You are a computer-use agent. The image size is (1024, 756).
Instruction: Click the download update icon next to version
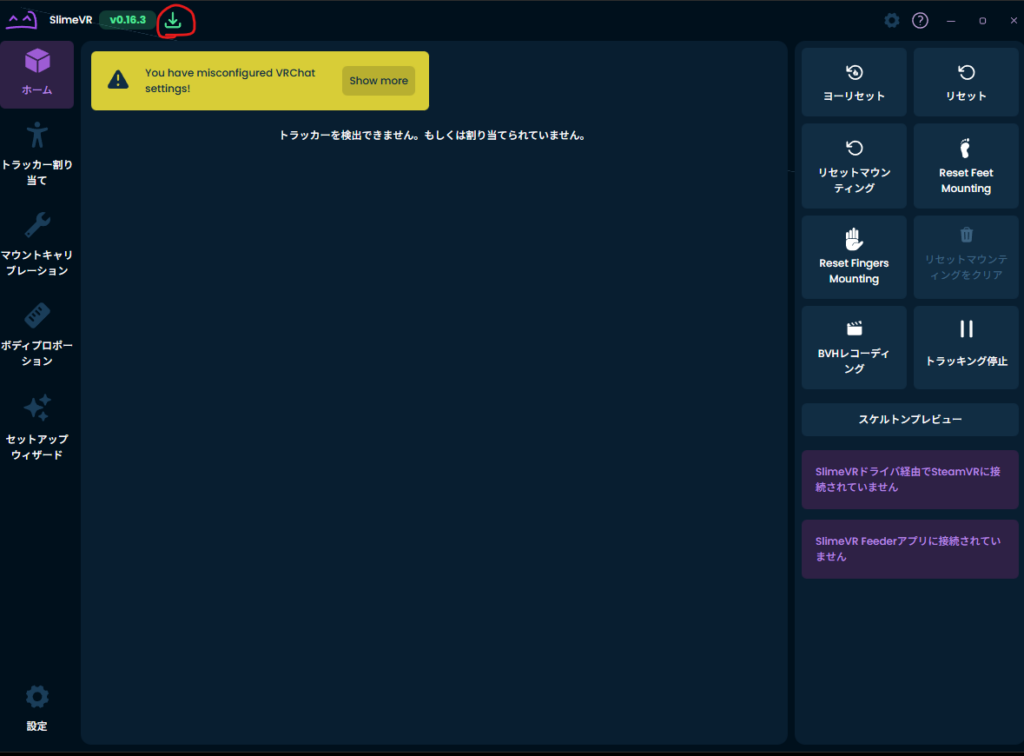click(173, 20)
